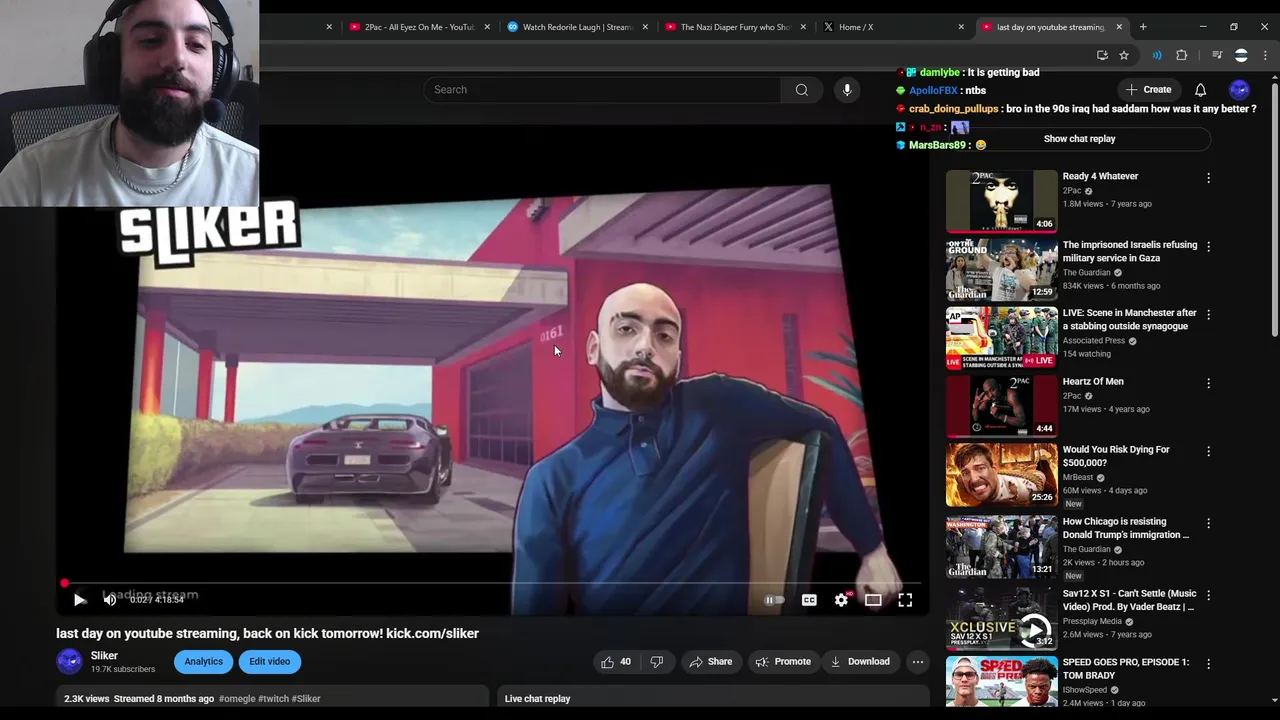Open options for Heartz Of Men
The image size is (1280, 720).
click(x=1208, y=383)
